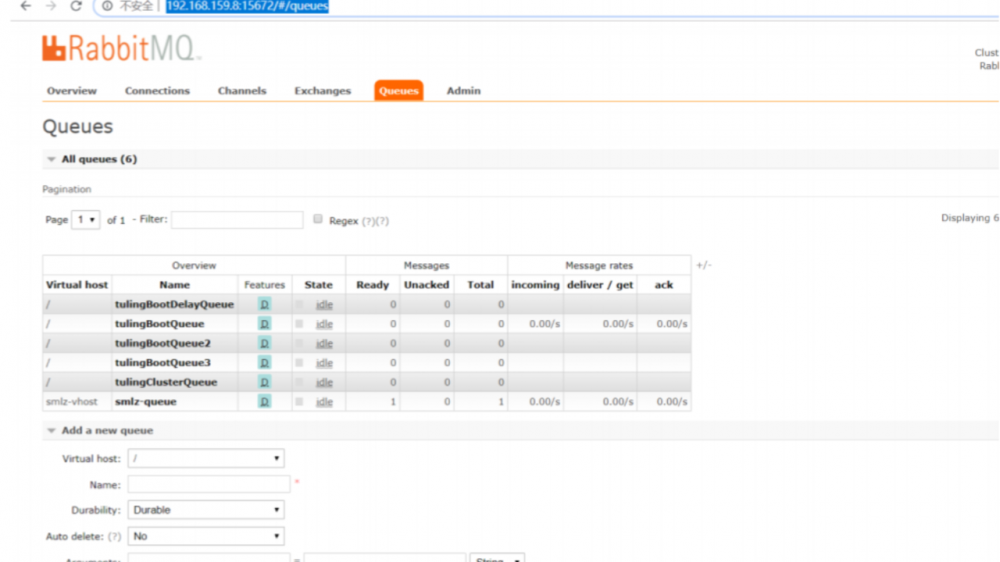Sort by Name column header
Image resolution: width=1000 pixels, height=562 pixels.
[x=174, y=285]
